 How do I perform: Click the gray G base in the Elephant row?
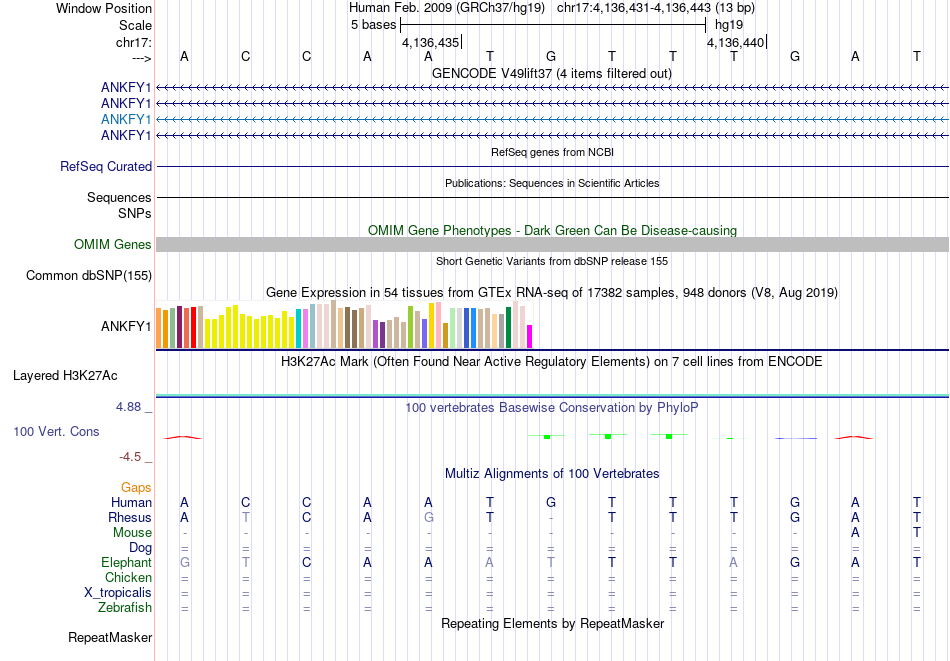tap(185, 563)
